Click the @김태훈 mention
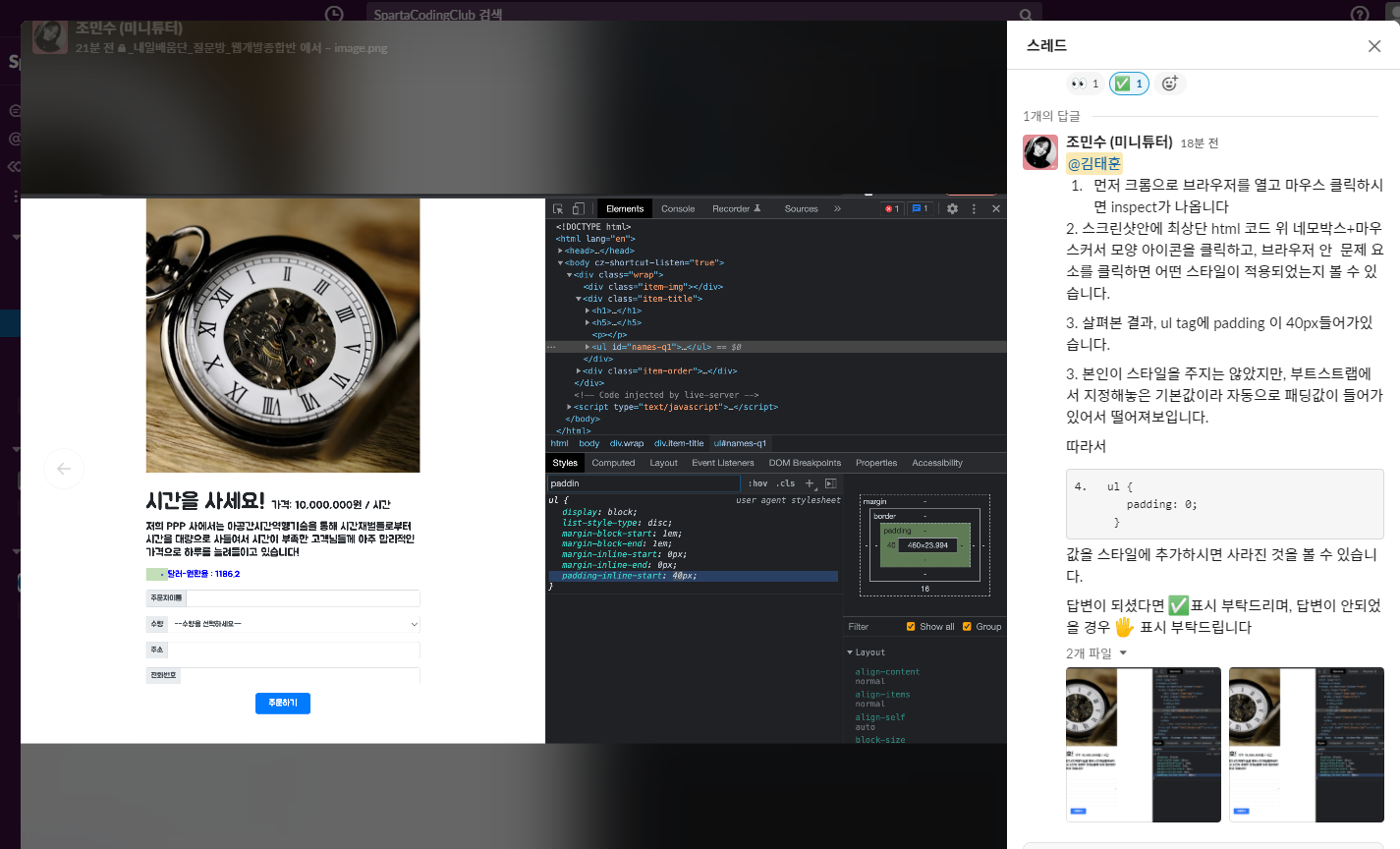The width and height of the screenshot is (1400, 849). coord(1093,163)
